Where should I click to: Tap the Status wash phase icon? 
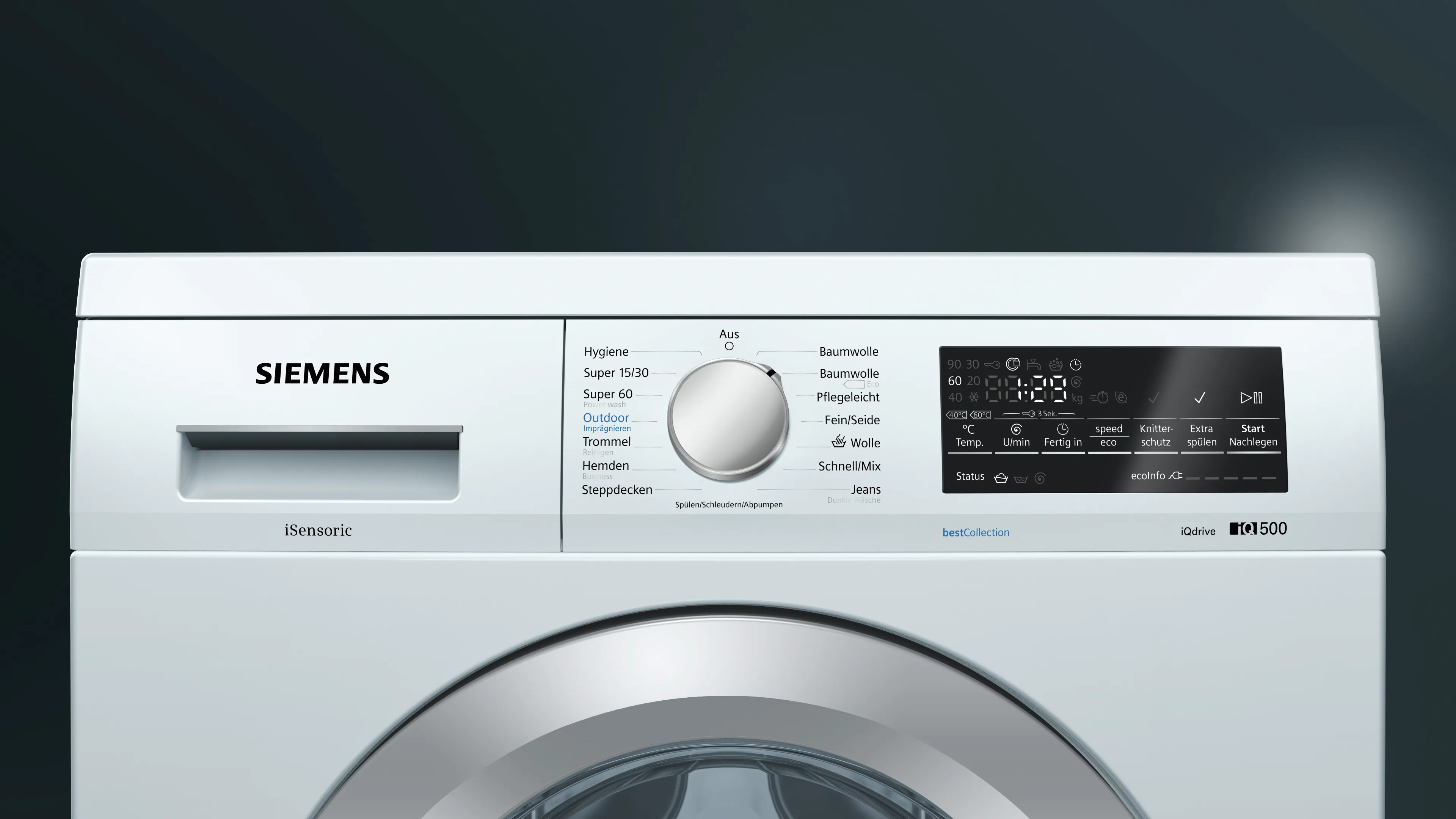pos(1001,478)
